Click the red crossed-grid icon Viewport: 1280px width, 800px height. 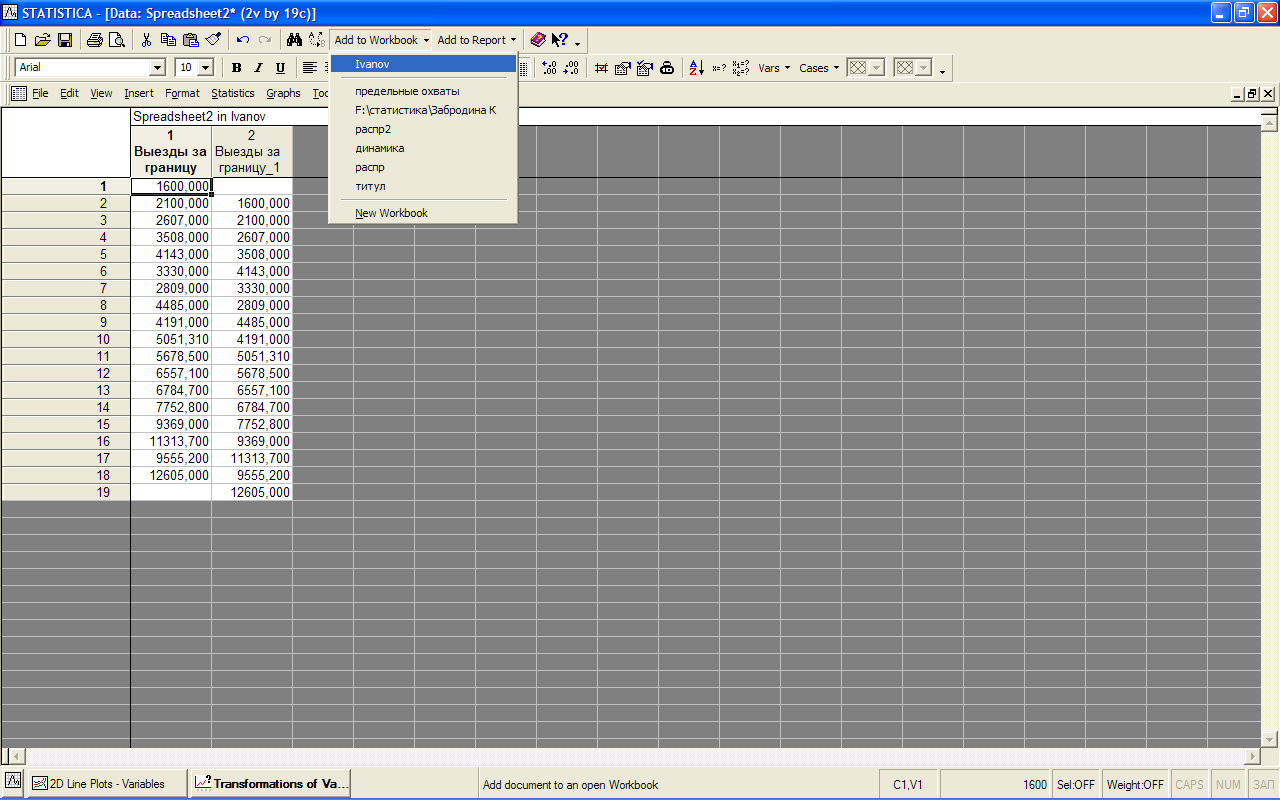(601, 68)
